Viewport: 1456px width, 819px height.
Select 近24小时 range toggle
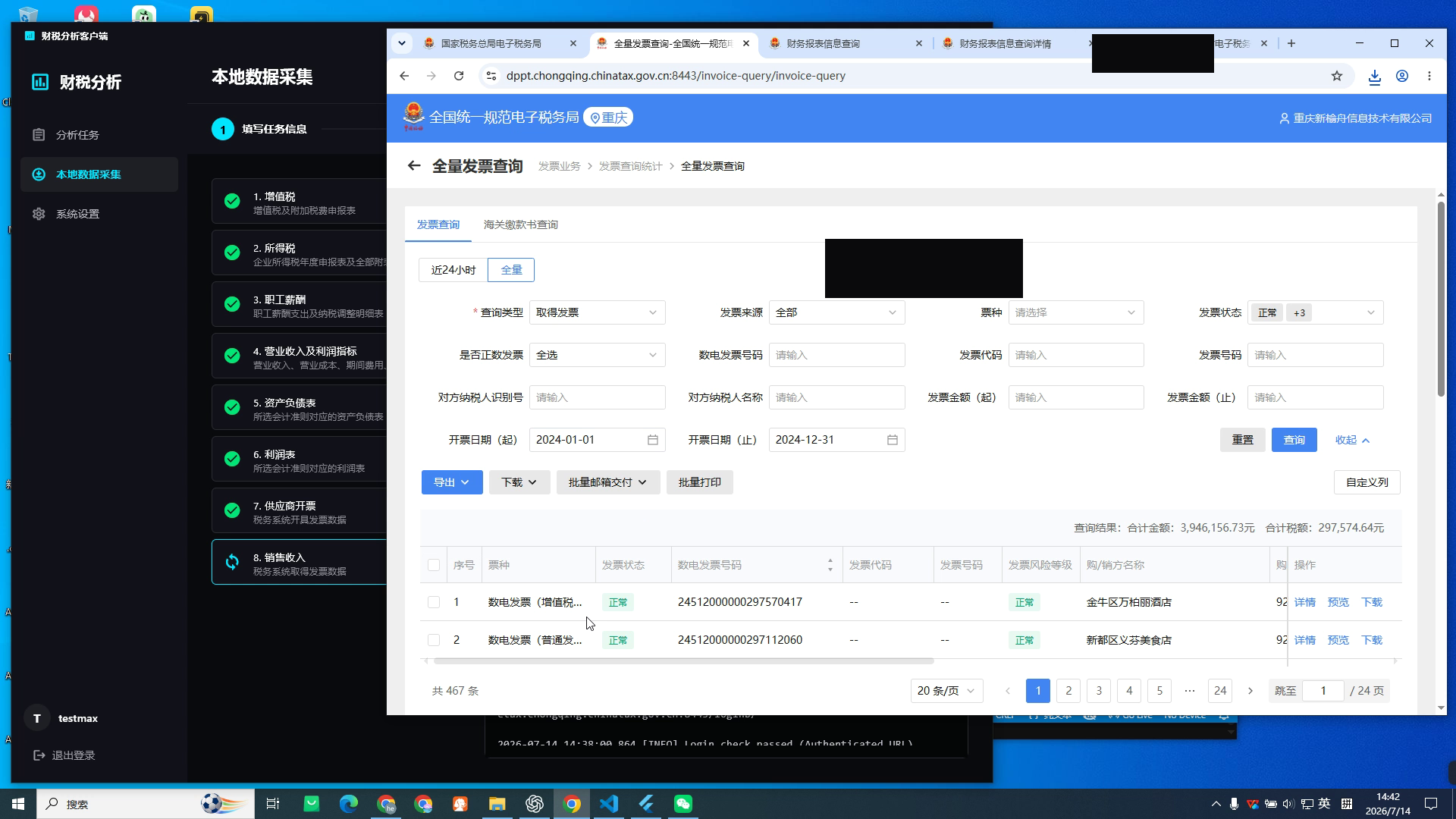[x=453, y=270]
